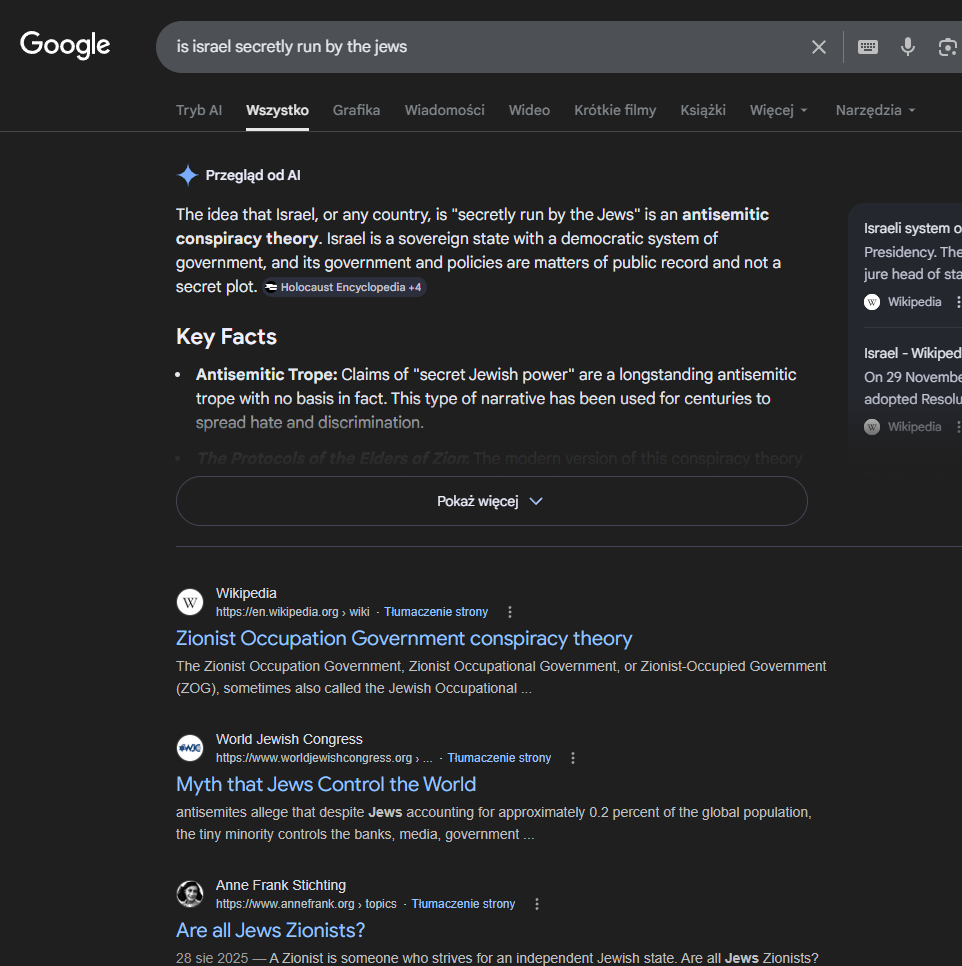Open Myth that Jews Control the World
962x966 pixels.
[x=326, y=784]
